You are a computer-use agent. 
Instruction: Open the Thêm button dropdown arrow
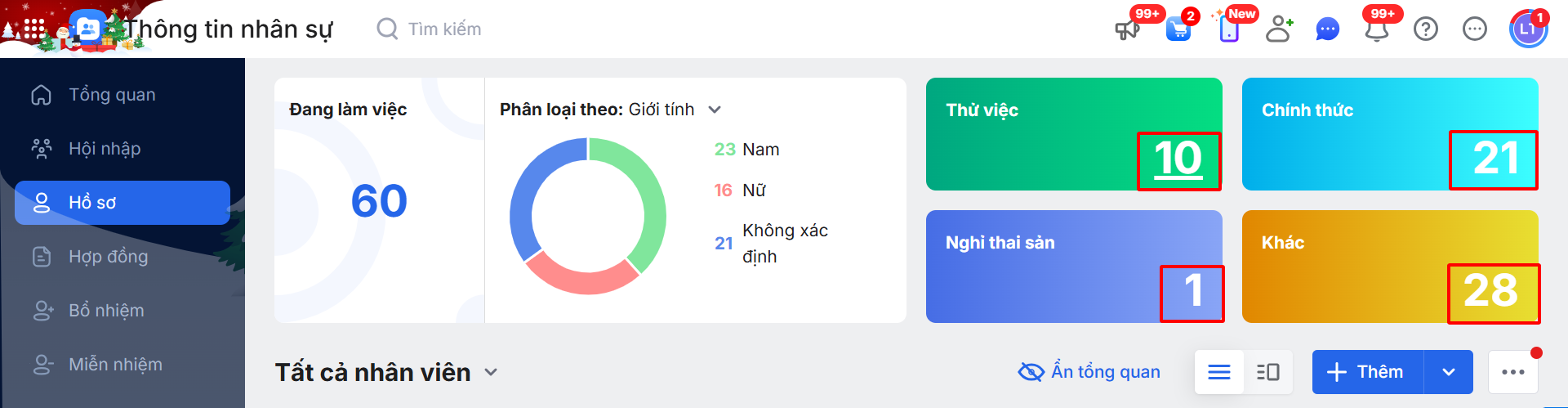point(1449,372)
